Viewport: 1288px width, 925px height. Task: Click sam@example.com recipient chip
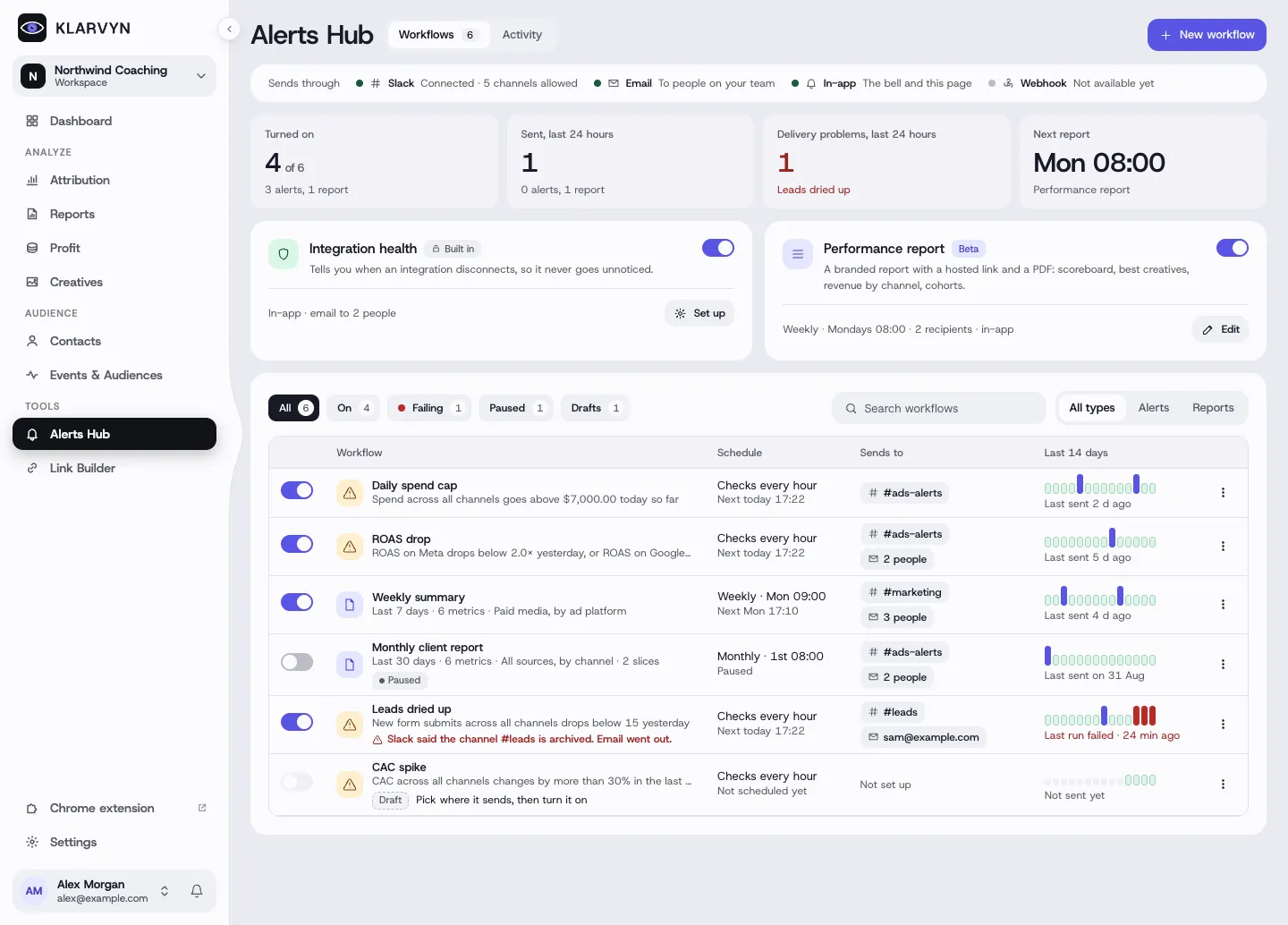click(x=923, y=737)
